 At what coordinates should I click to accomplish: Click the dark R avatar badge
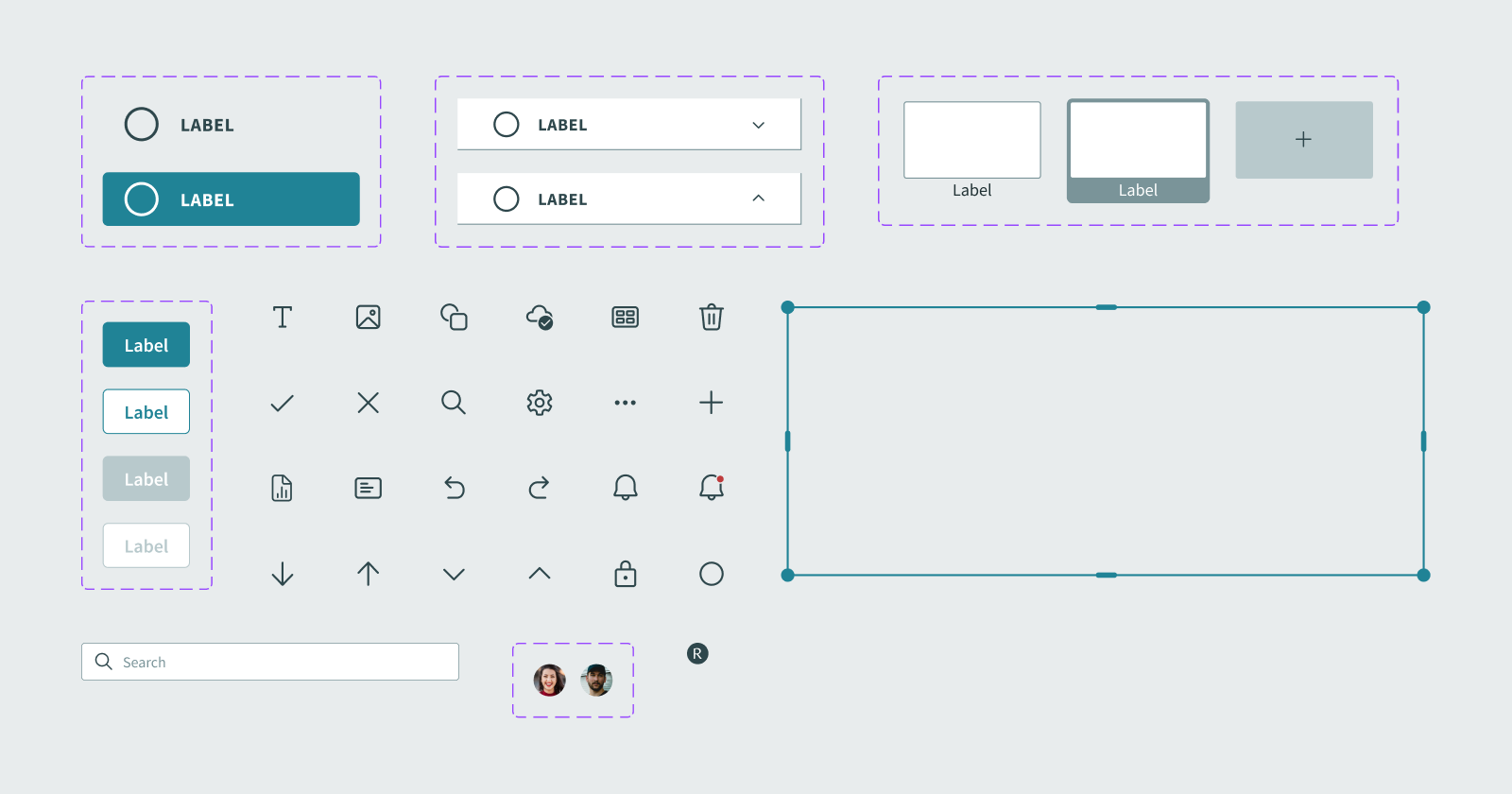pyautogui.click(x=697, y=653)
